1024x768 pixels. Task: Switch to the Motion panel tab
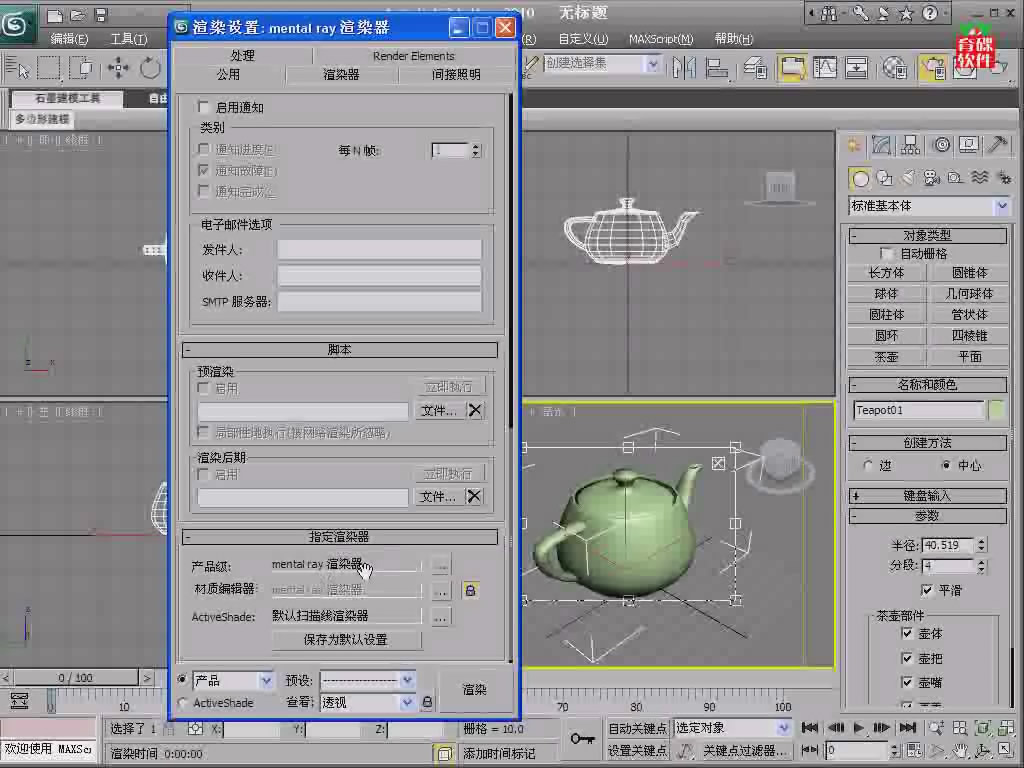point(941,145)
